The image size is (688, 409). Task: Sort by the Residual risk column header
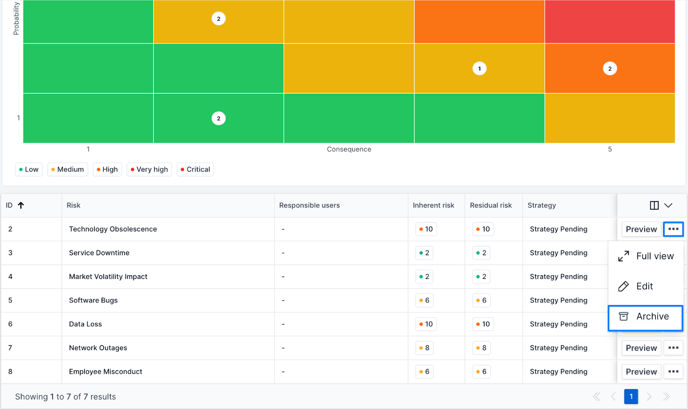(490, 205)
